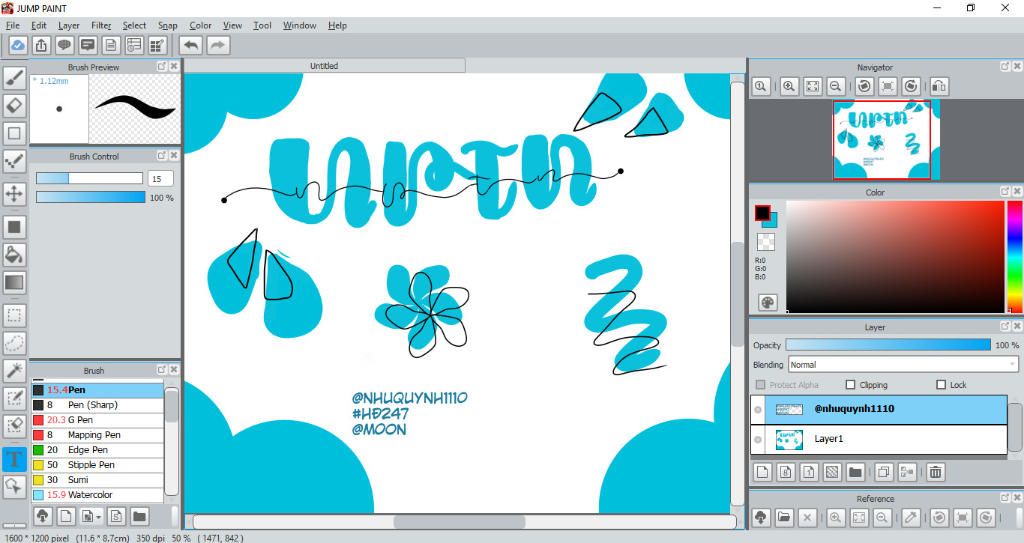Select the Move tool
The image size is (1024, 543).
pyautogui.click(x=14, y=193)
